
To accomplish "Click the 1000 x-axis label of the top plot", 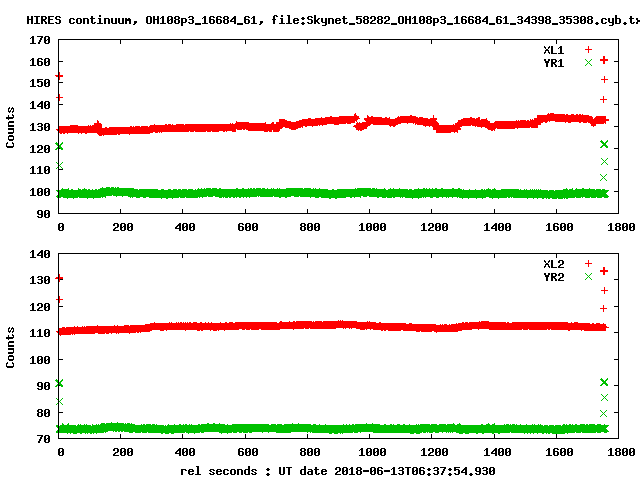I will (372, 227).
